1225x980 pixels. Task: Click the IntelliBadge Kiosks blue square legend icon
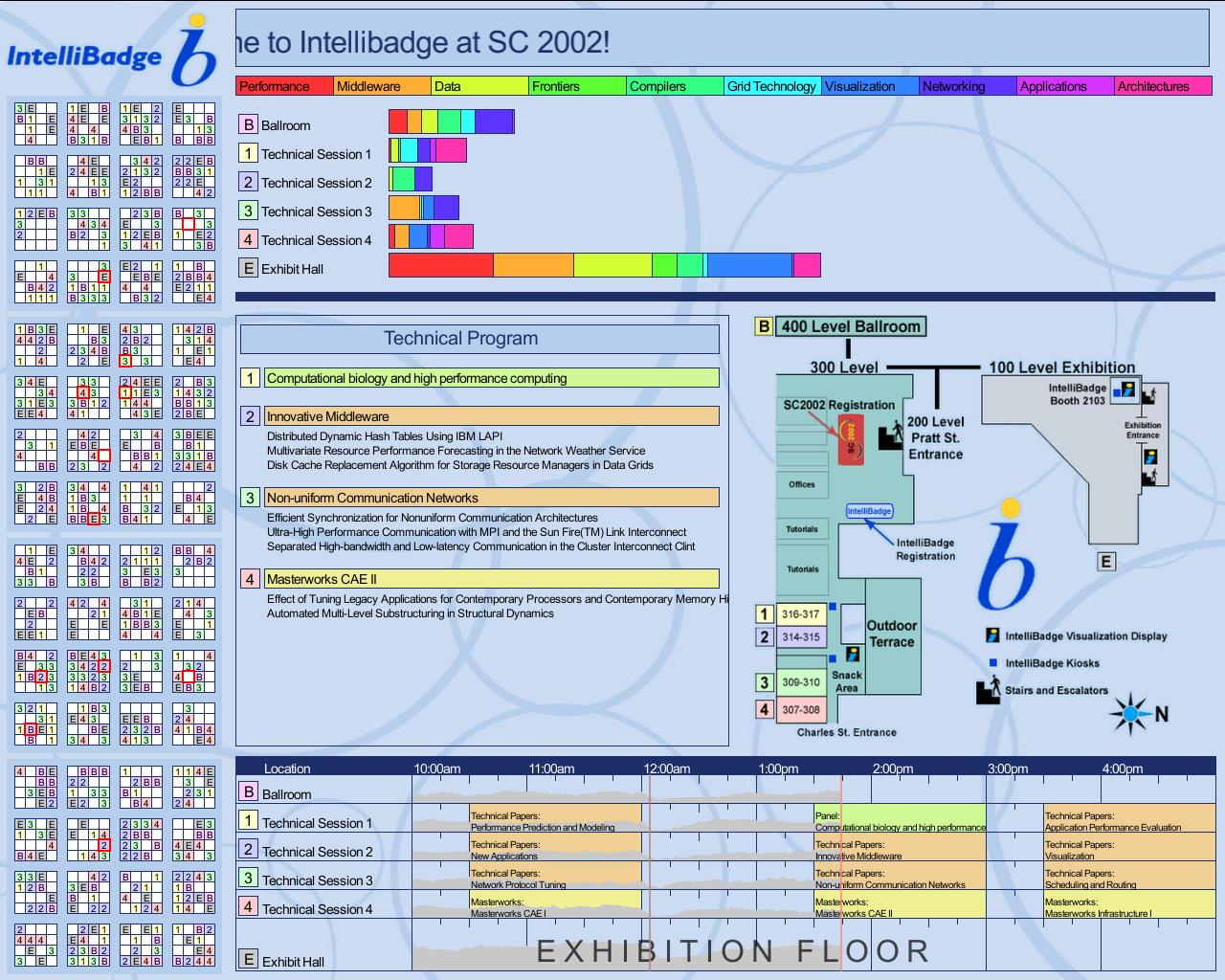click(x=992, y=662)
